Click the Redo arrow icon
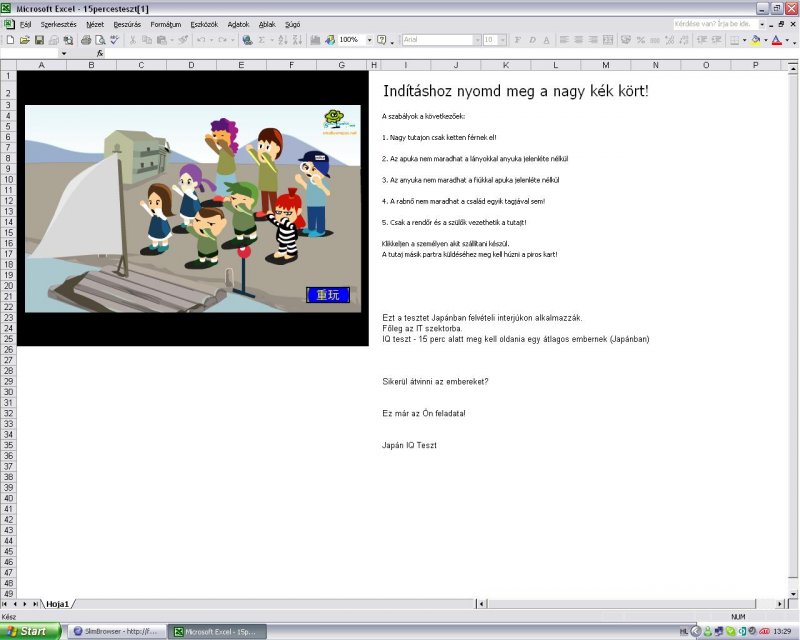Viewport: 800px width, 640px height. 222,40
